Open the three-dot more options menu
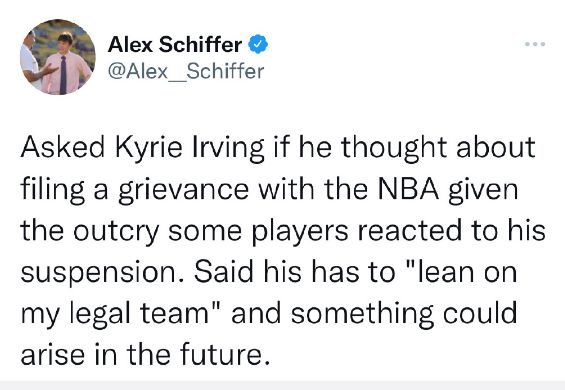The width and height of the screenshot is (565, 390). (535, 44)
